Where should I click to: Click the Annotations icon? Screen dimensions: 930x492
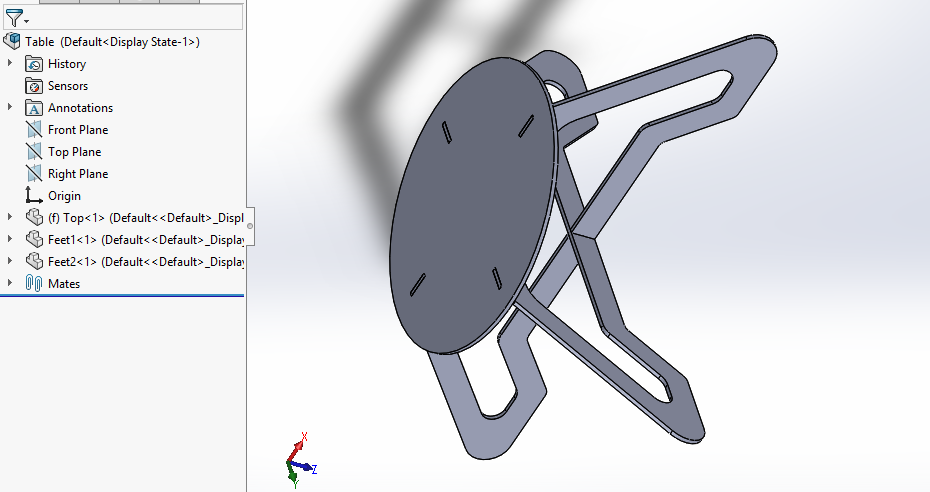pos(34,108)
